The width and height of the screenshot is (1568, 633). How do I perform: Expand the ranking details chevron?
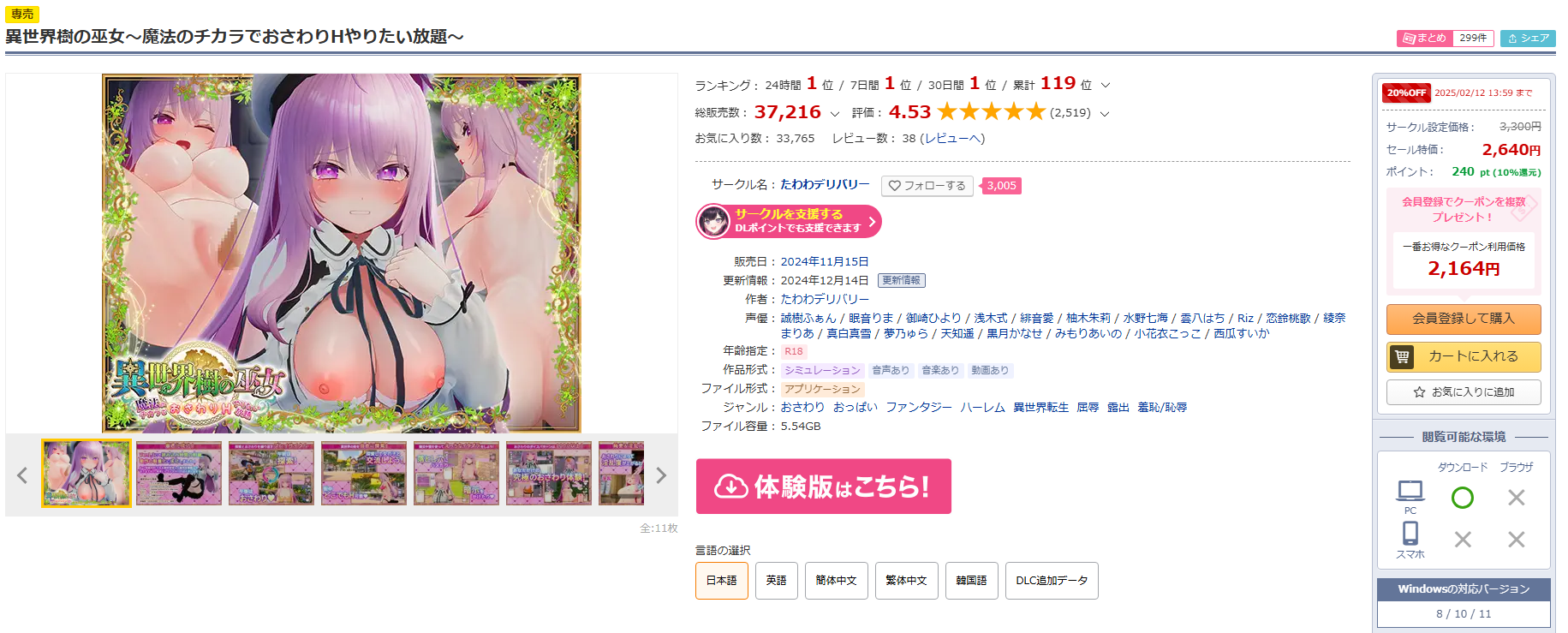click(x=1106, y=86)
